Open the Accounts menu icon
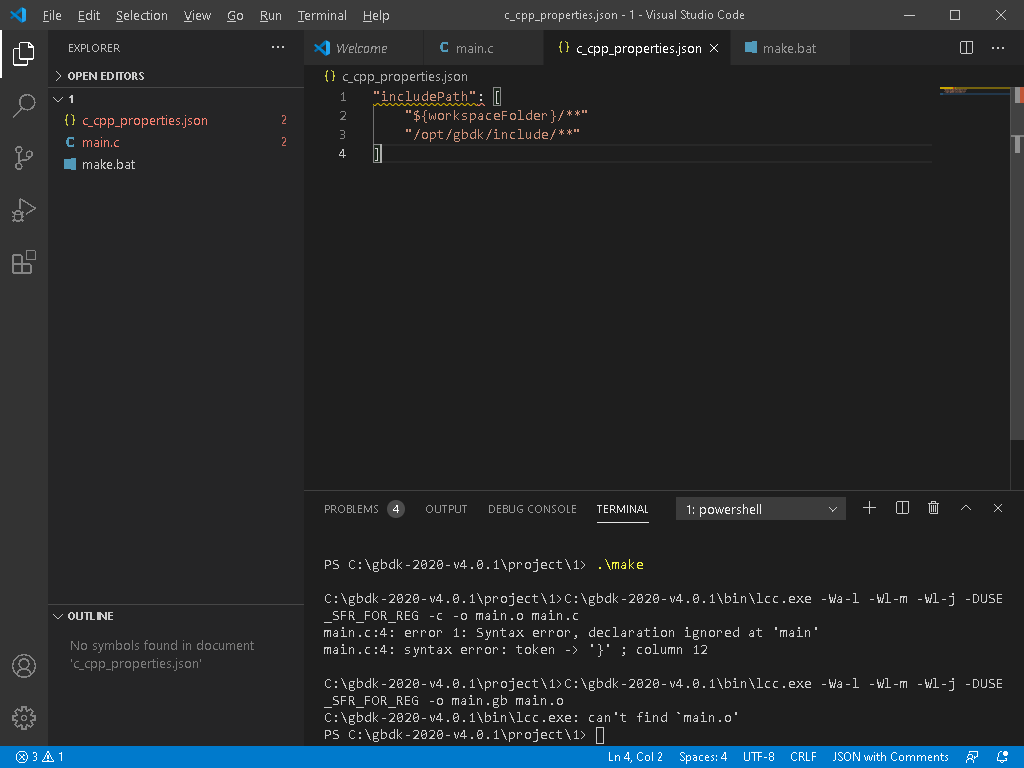 [24, 666]
